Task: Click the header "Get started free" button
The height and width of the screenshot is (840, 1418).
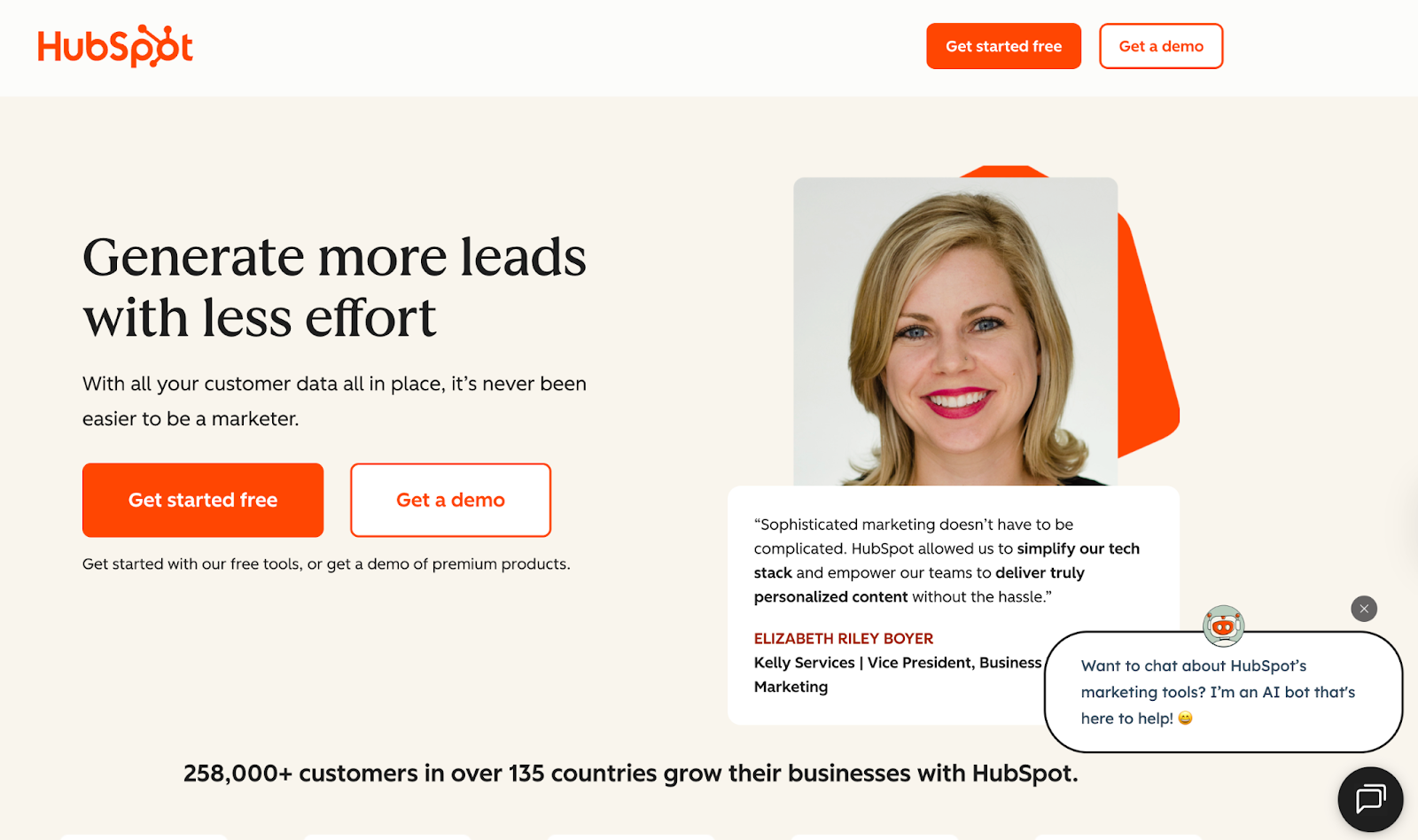Action: click(x=1003, y=46)
